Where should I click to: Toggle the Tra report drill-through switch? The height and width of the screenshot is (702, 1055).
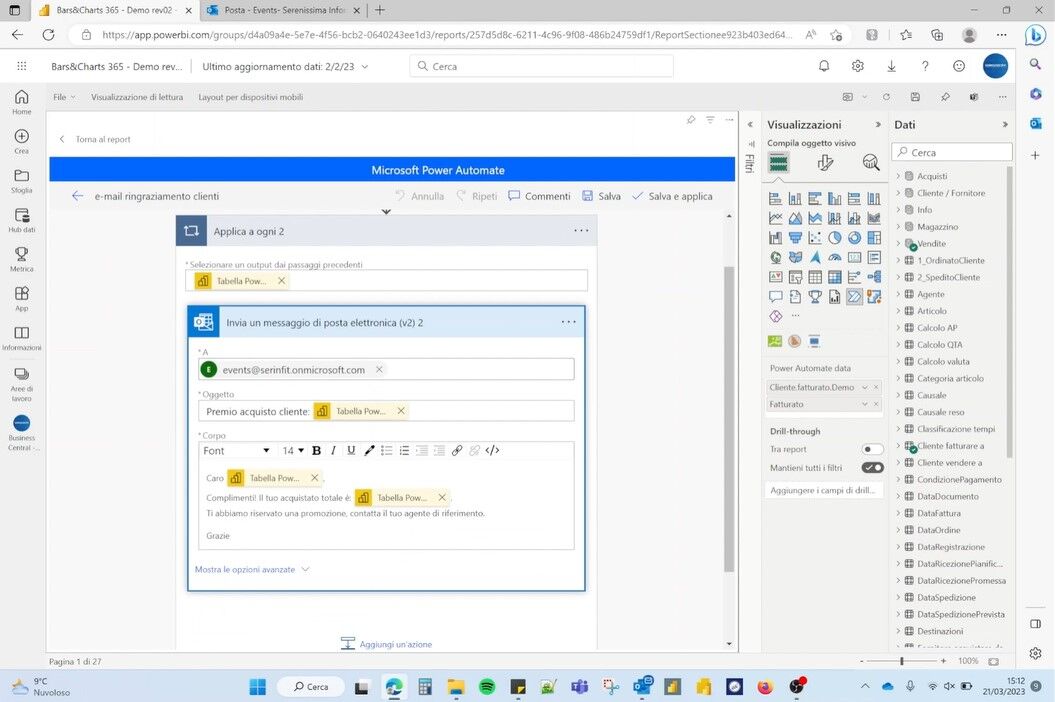pos(872,450)
